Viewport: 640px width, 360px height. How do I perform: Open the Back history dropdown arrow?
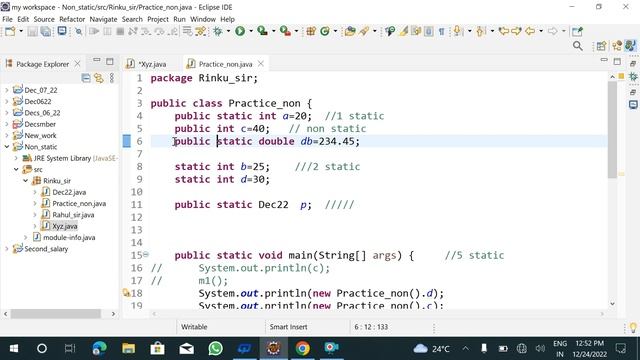click(541, 31)
